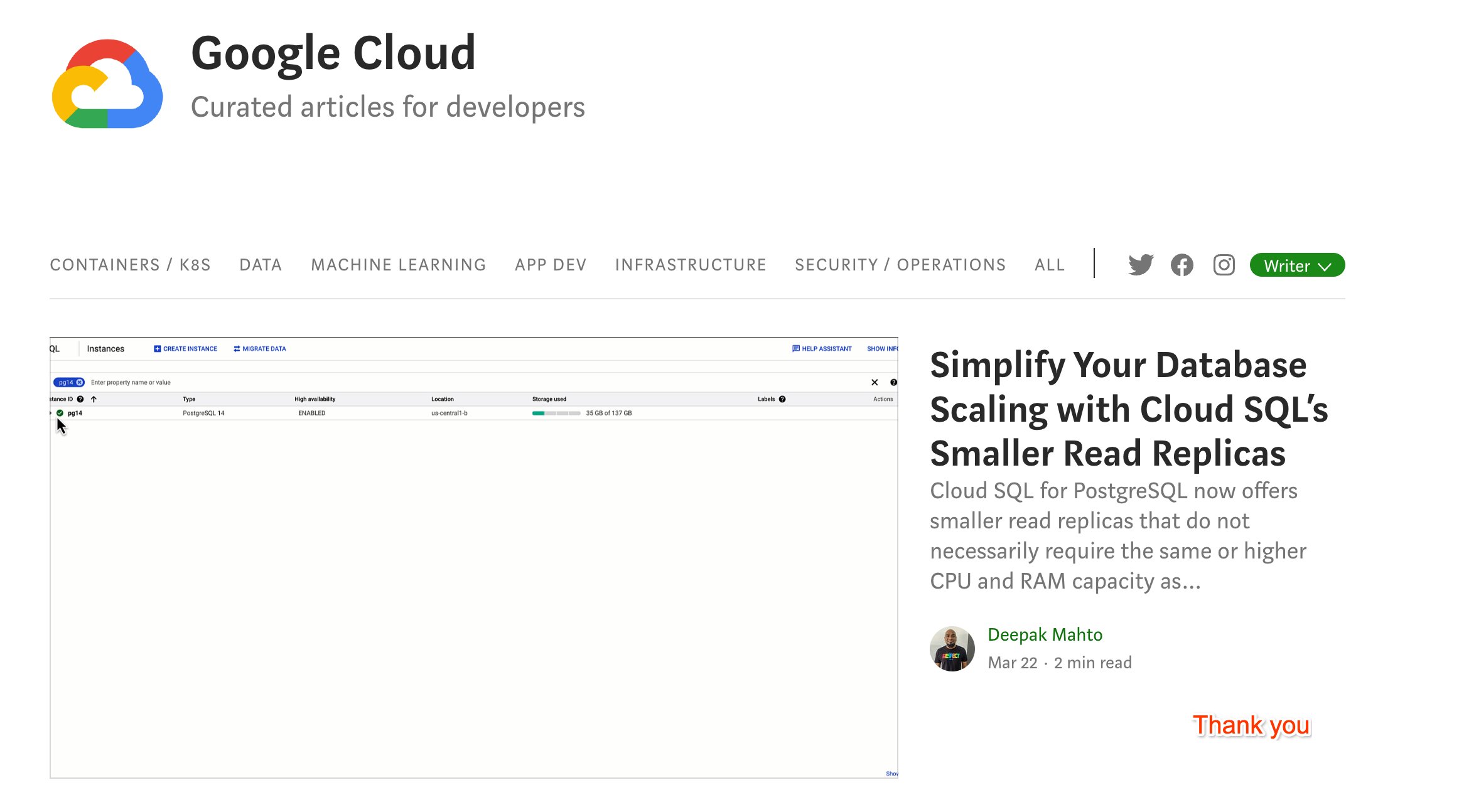Open the Data section
The height and width of the screenshot is (812, 1464).
(261, 265)
